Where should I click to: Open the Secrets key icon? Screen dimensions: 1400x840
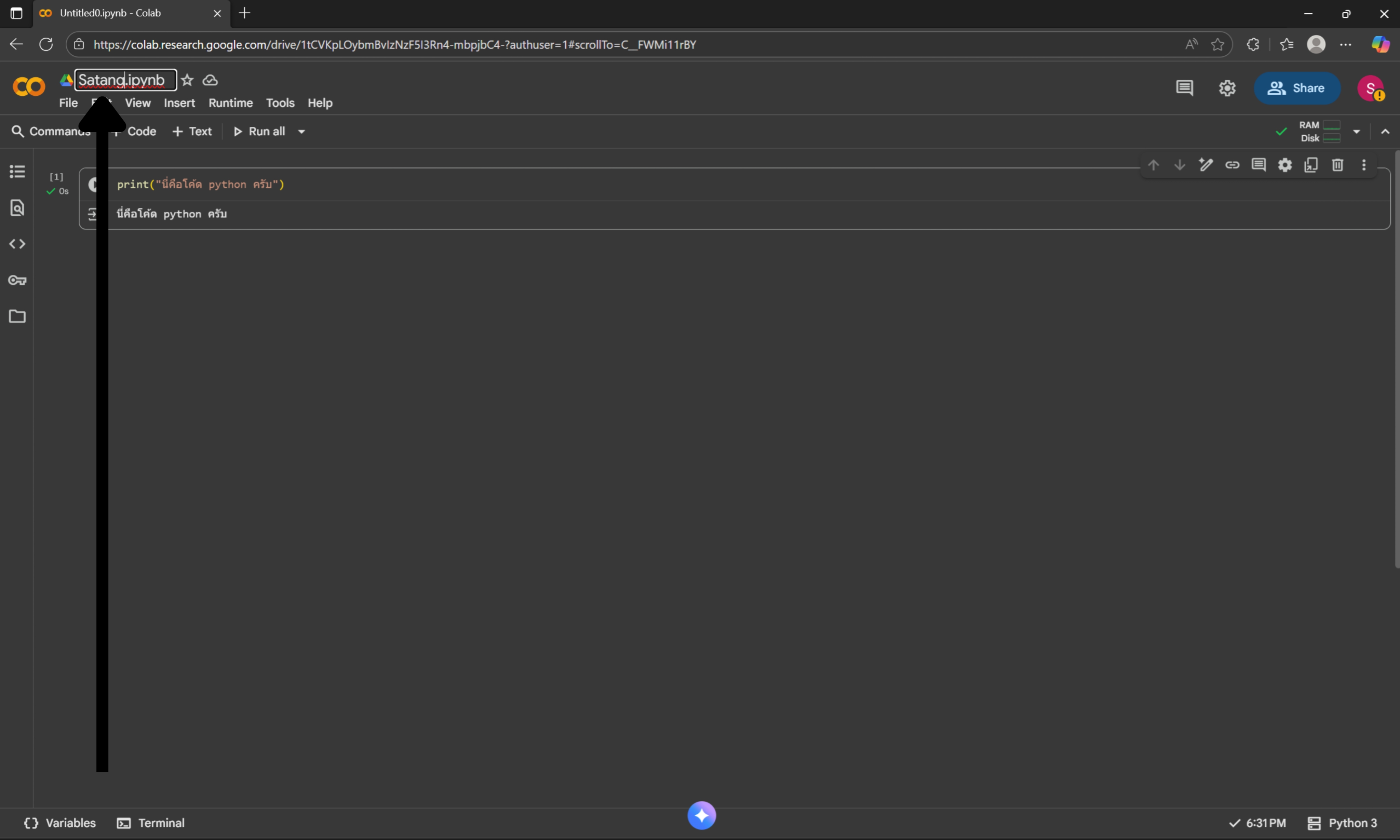click(17, 280)
